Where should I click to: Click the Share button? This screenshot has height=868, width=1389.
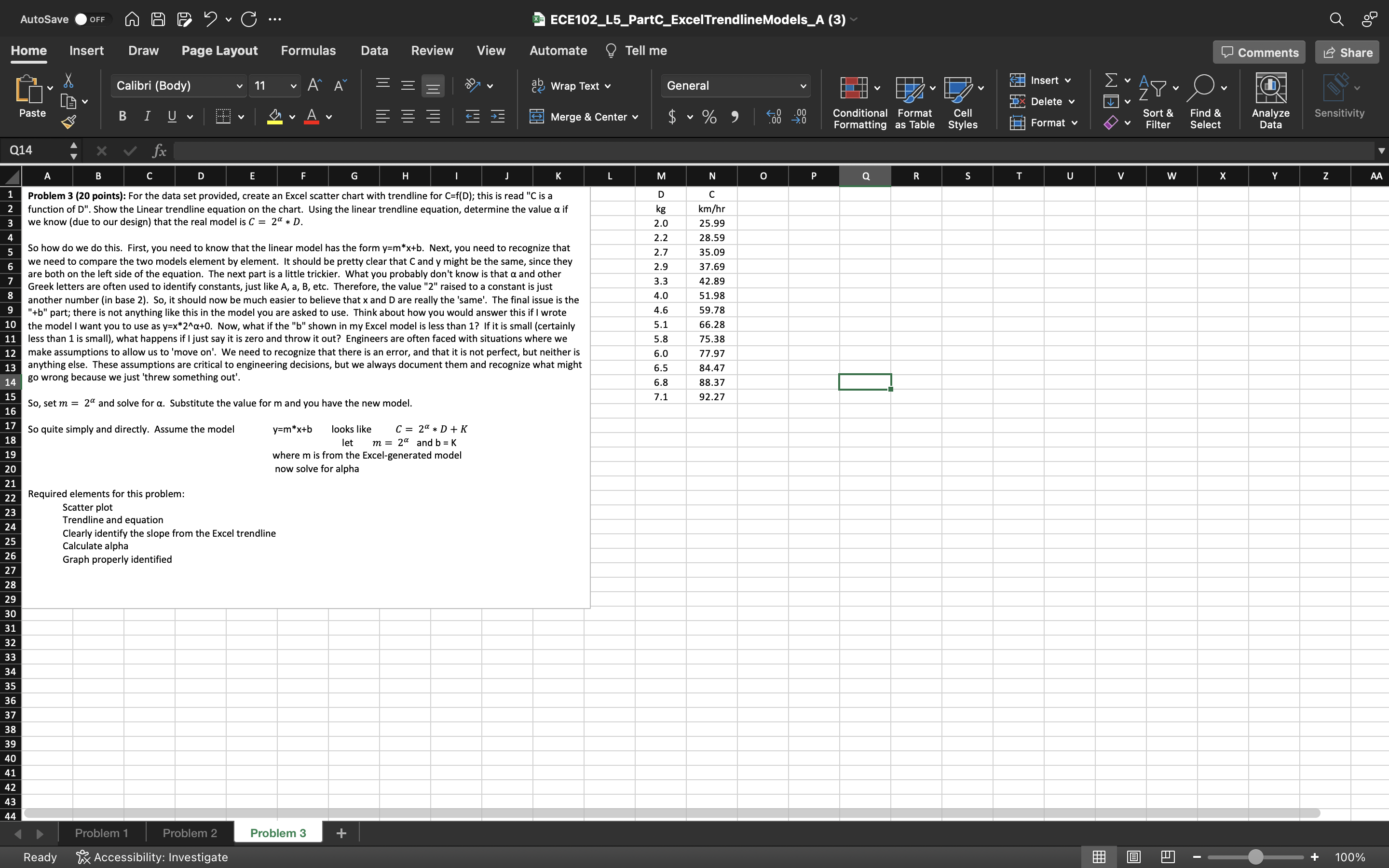coord(1347,52)
